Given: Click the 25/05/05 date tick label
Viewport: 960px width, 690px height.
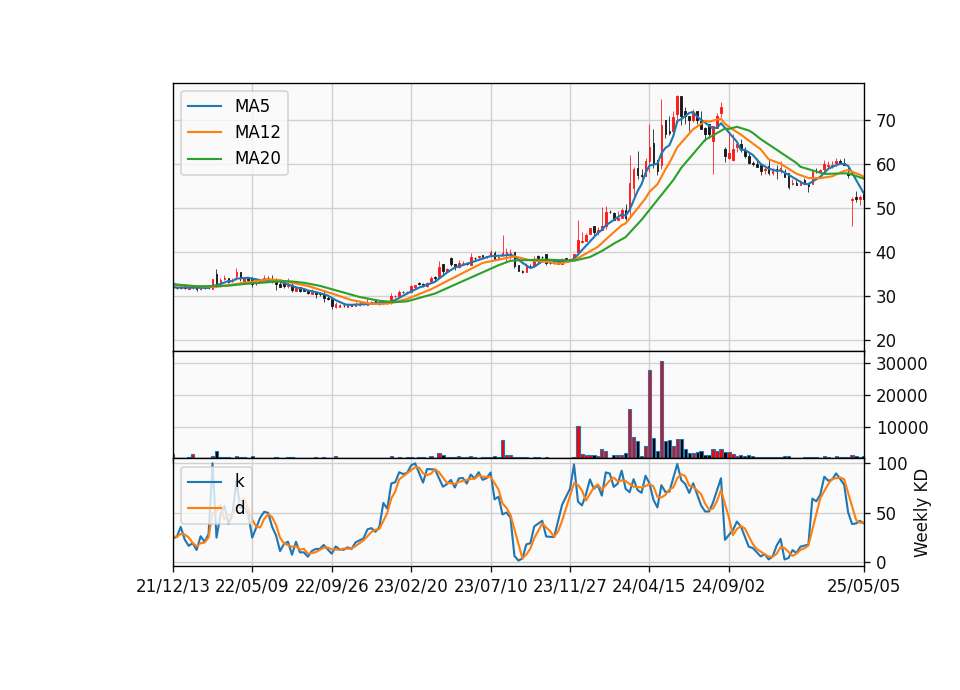Looking at the screenshot, I should tap(864, 586).
